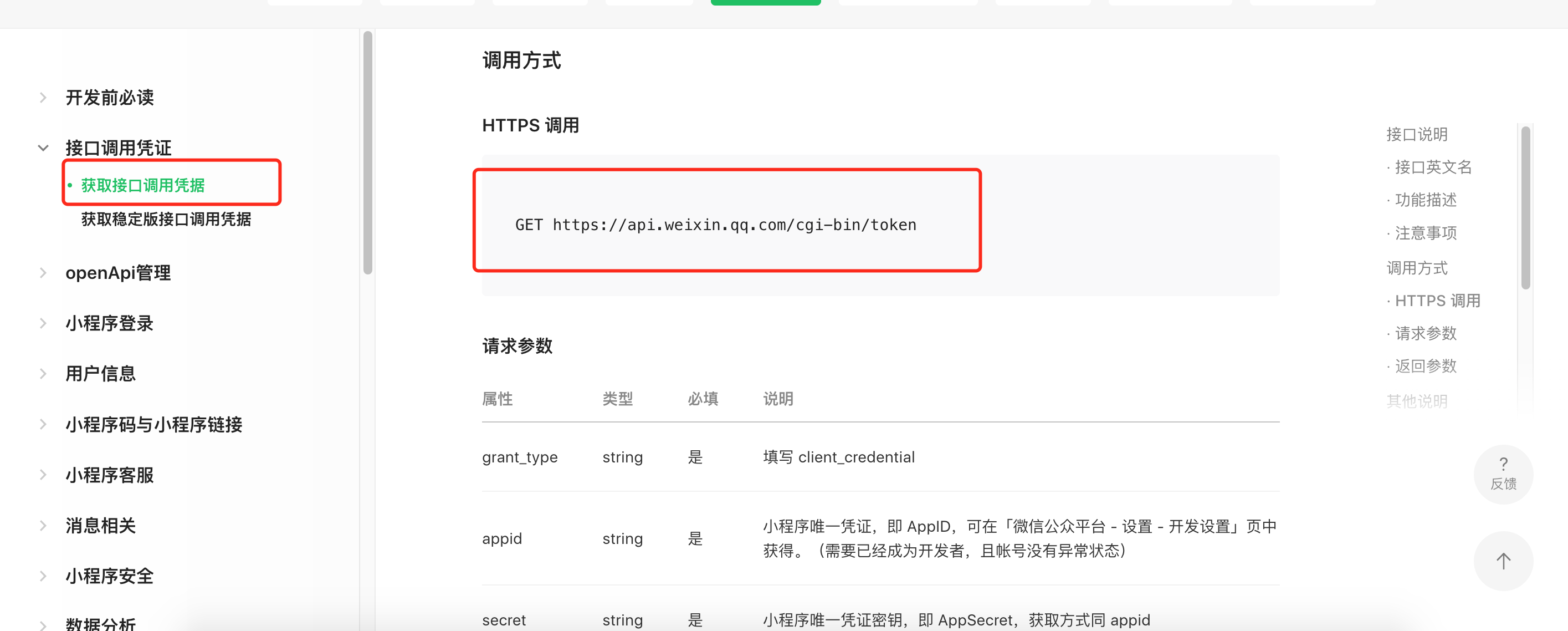Click the left sidebar vertical scrollbar
Screen dimensions: 1568x631
368,152
